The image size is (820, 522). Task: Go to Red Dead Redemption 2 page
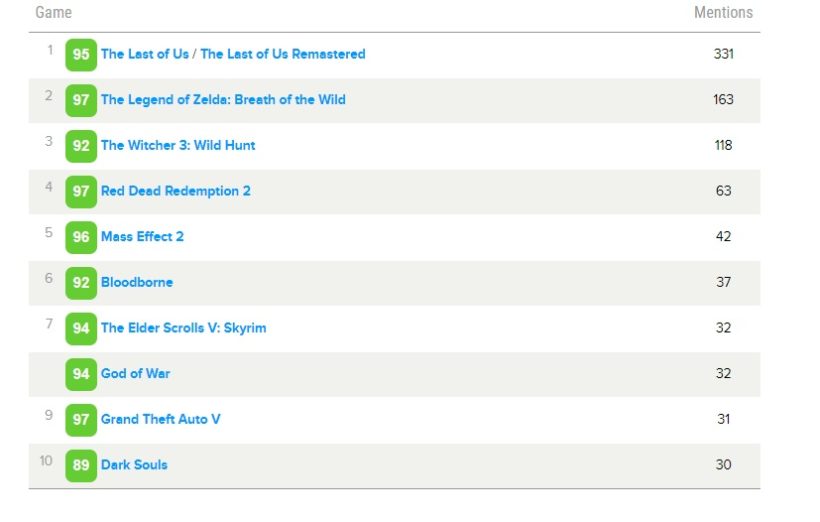tap(176, 191)
